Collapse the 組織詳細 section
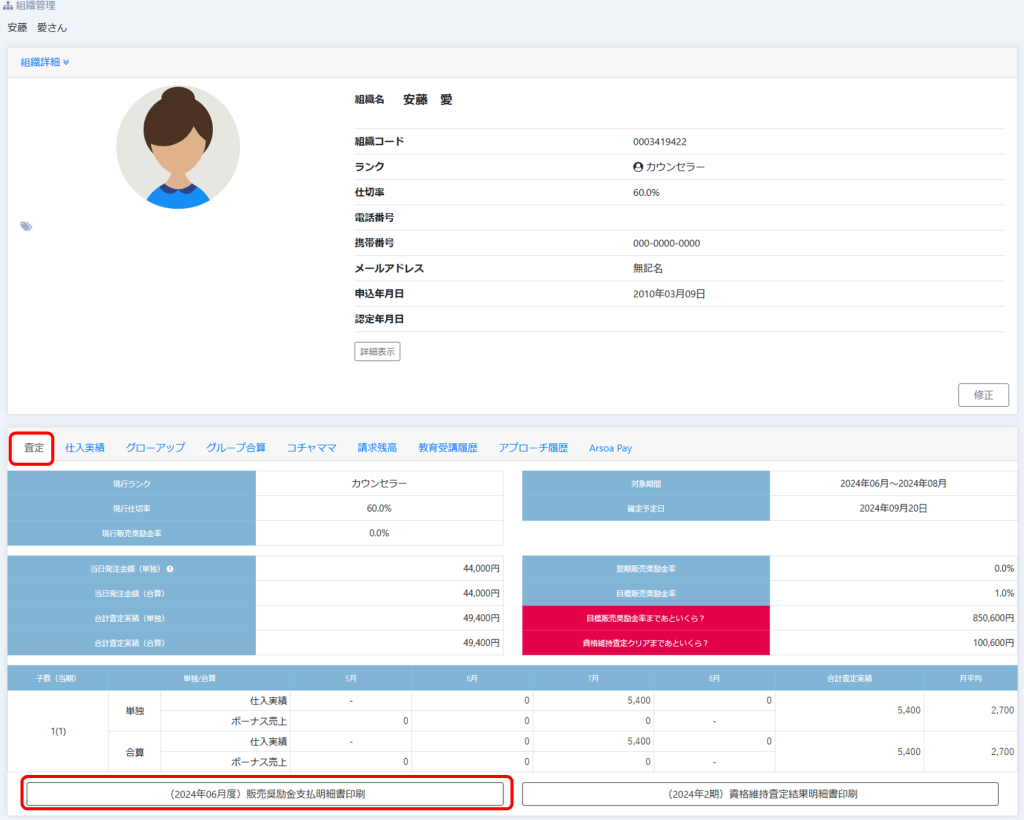Viewport: 1024px width, 820px height. [45, 62]
